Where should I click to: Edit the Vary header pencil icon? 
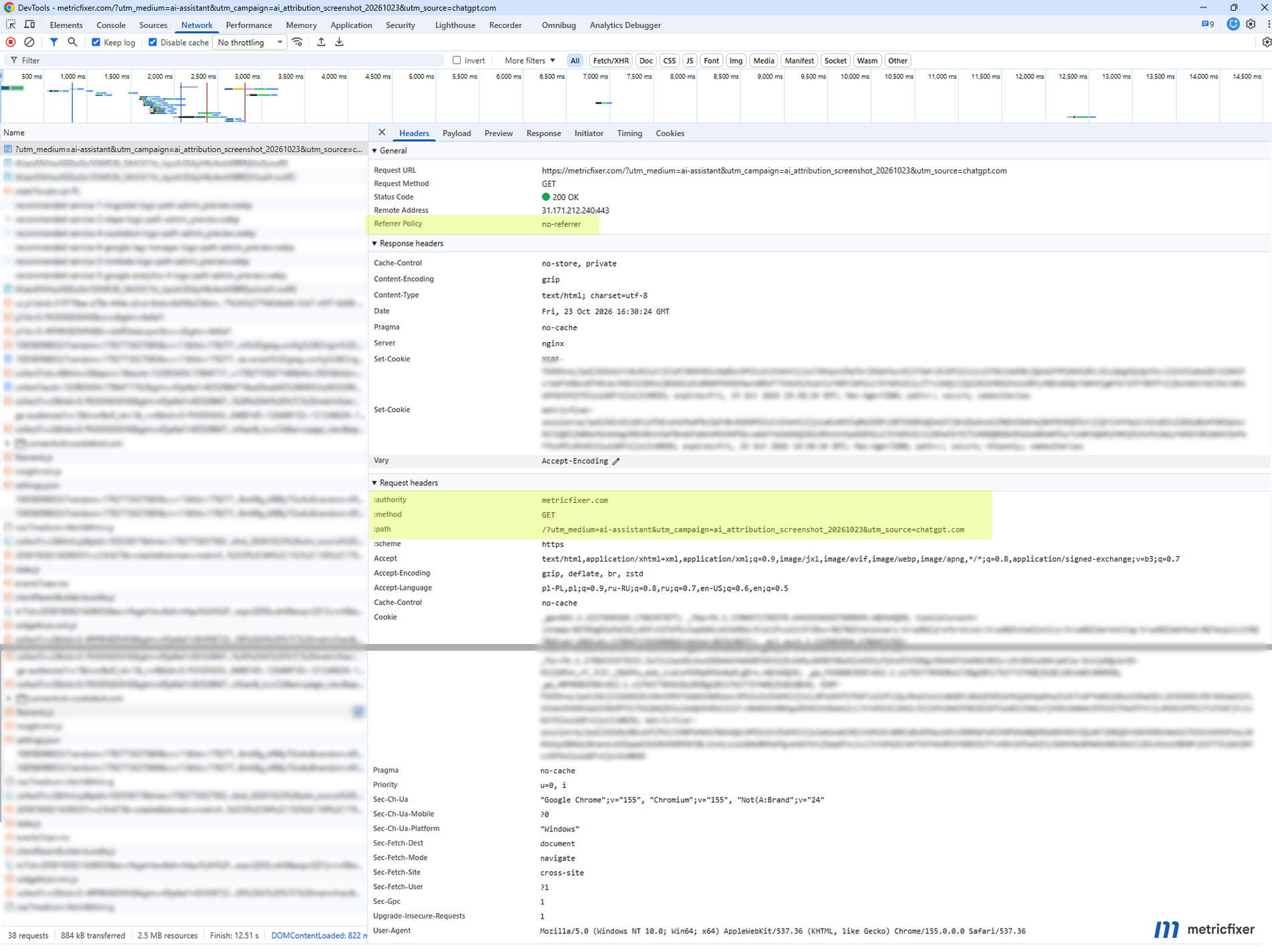tap(616, 461)
